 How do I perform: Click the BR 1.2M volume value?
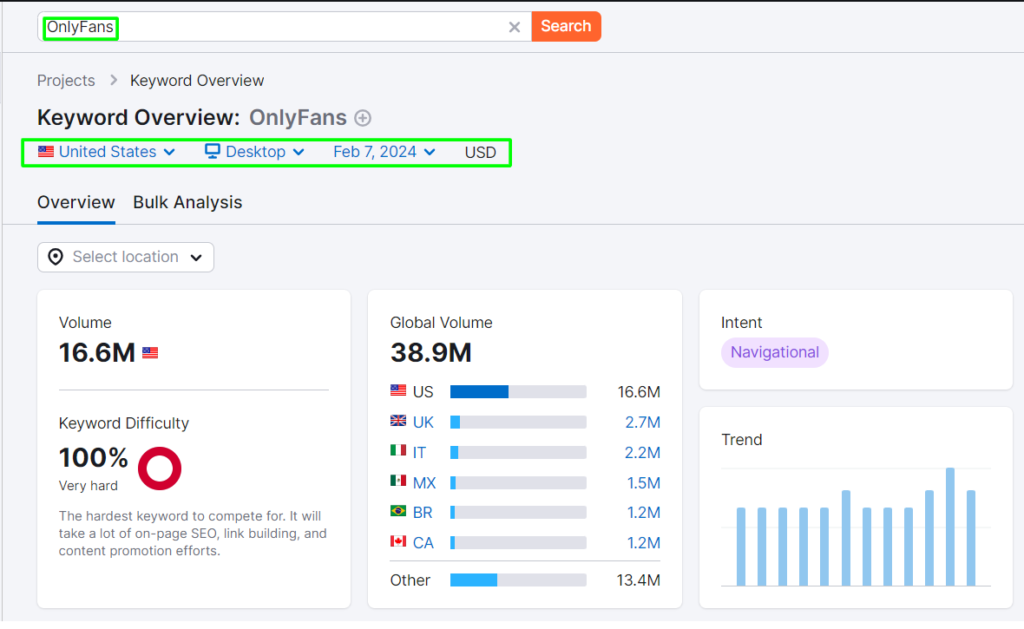tap(644, 513)
